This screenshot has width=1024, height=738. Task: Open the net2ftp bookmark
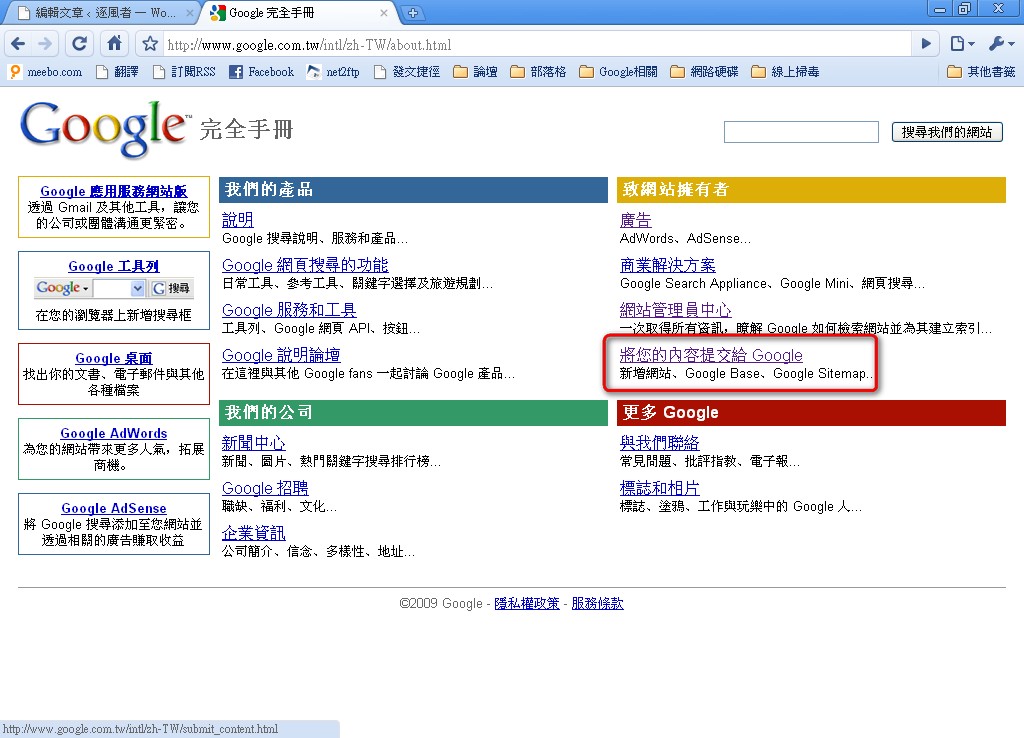point(333,72)
